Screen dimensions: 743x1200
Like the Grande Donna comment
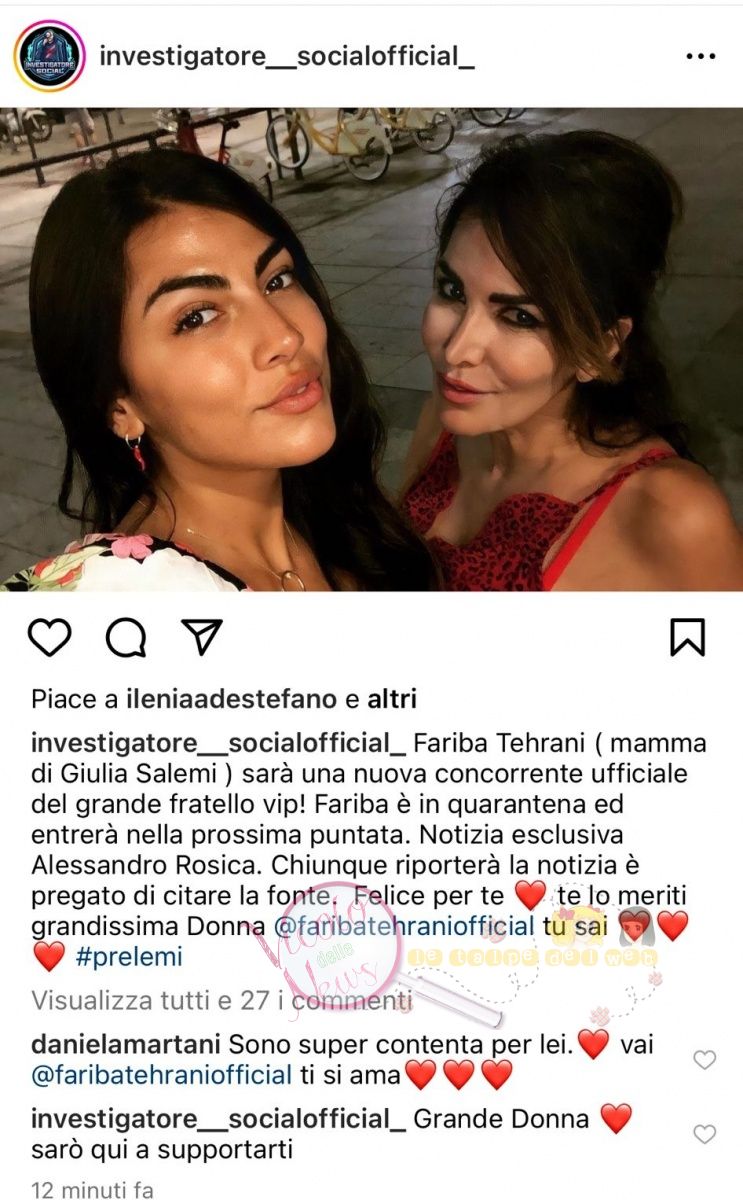coord(705,1134)
